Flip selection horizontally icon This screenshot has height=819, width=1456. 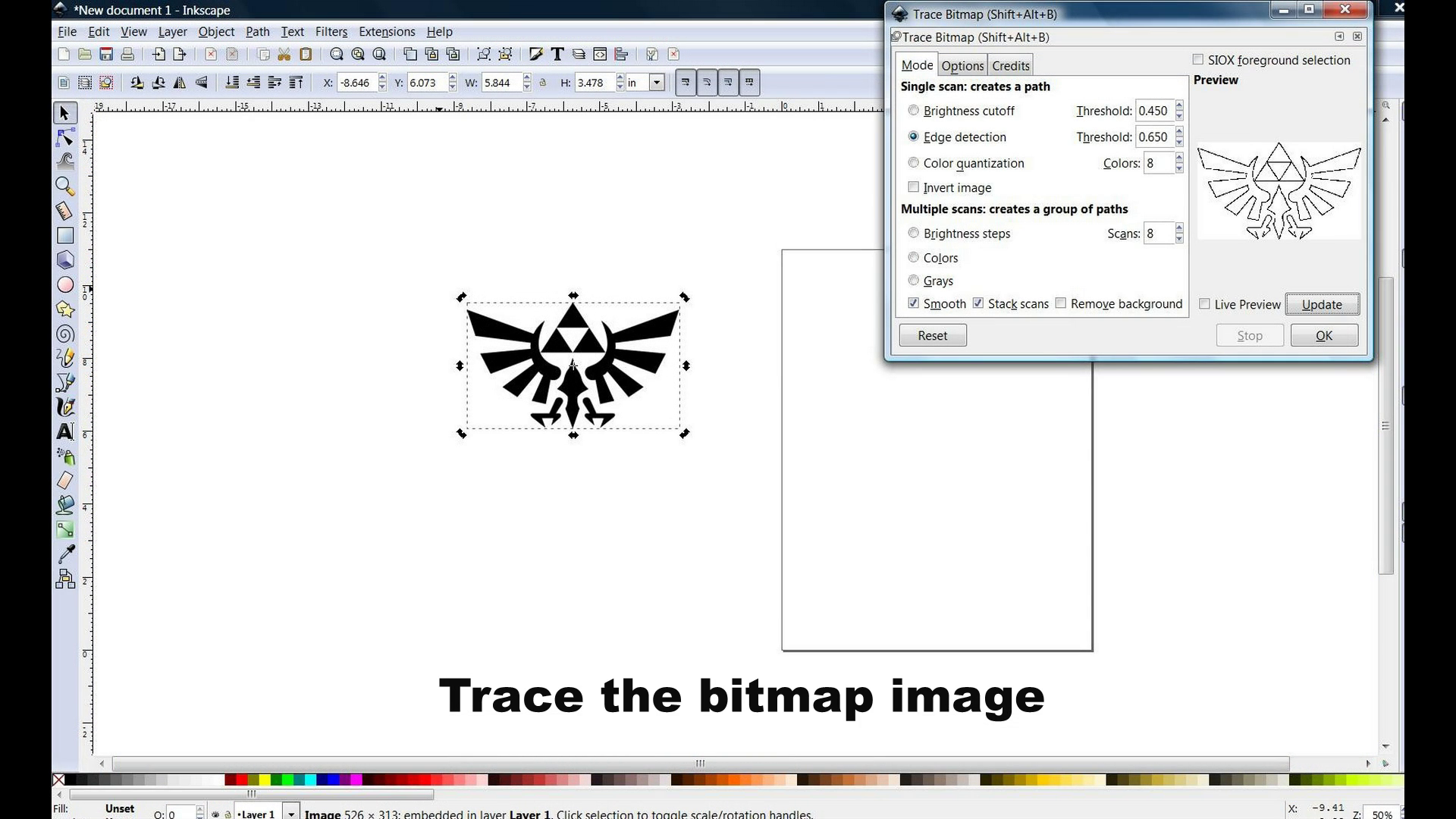(180, 83)
